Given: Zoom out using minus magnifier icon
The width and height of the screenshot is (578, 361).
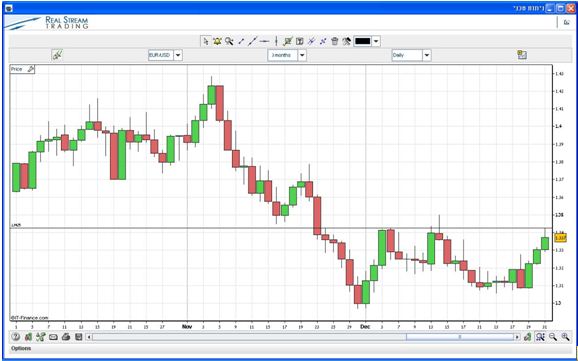Looking at the screenshot, I should click(553, 337).
